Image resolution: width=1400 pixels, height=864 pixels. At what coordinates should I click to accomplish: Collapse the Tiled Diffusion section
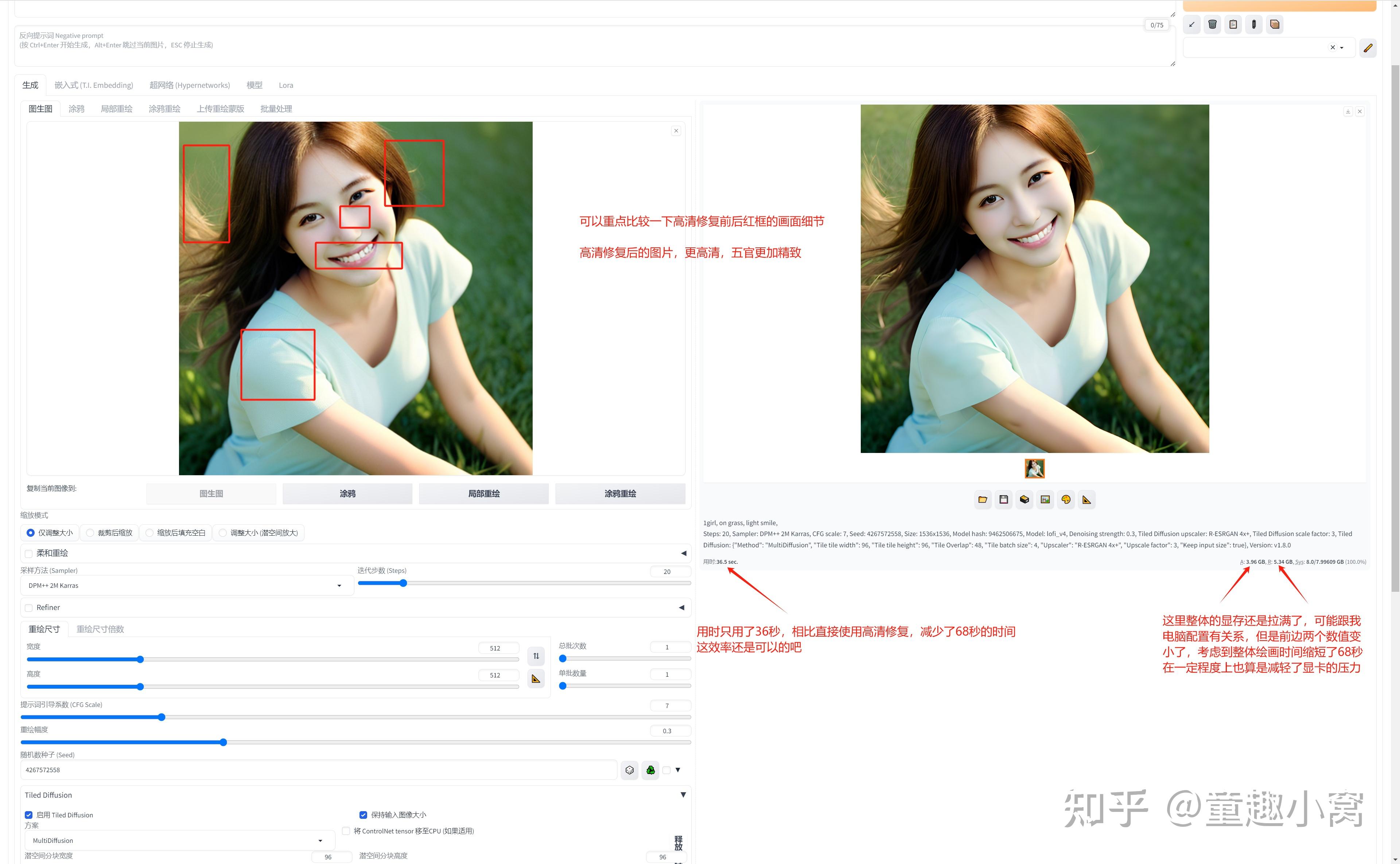tap(682, 794)
